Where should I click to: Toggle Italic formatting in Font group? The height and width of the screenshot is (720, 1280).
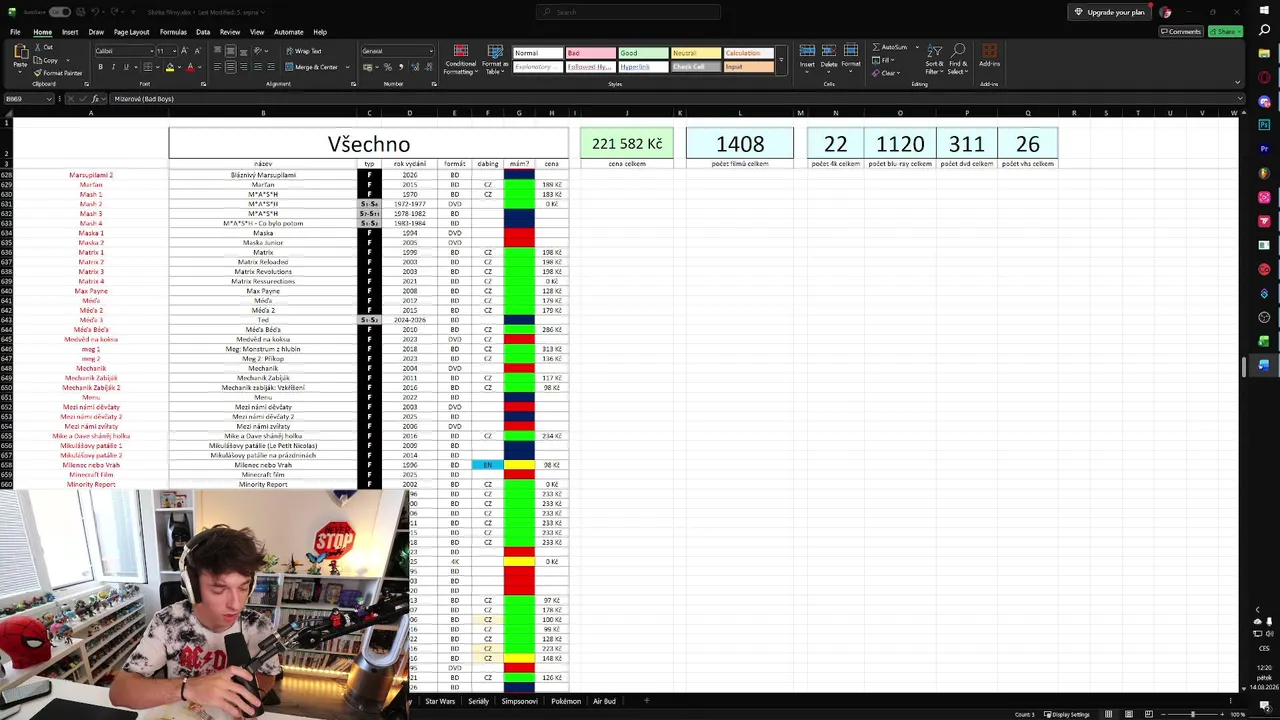coord(113,67)
